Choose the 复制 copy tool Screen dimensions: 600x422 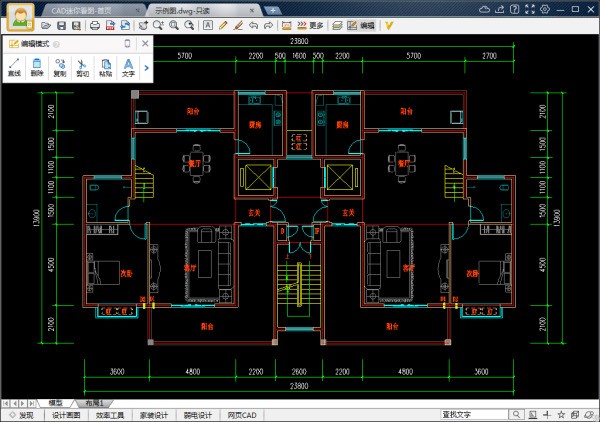point(60,67)
